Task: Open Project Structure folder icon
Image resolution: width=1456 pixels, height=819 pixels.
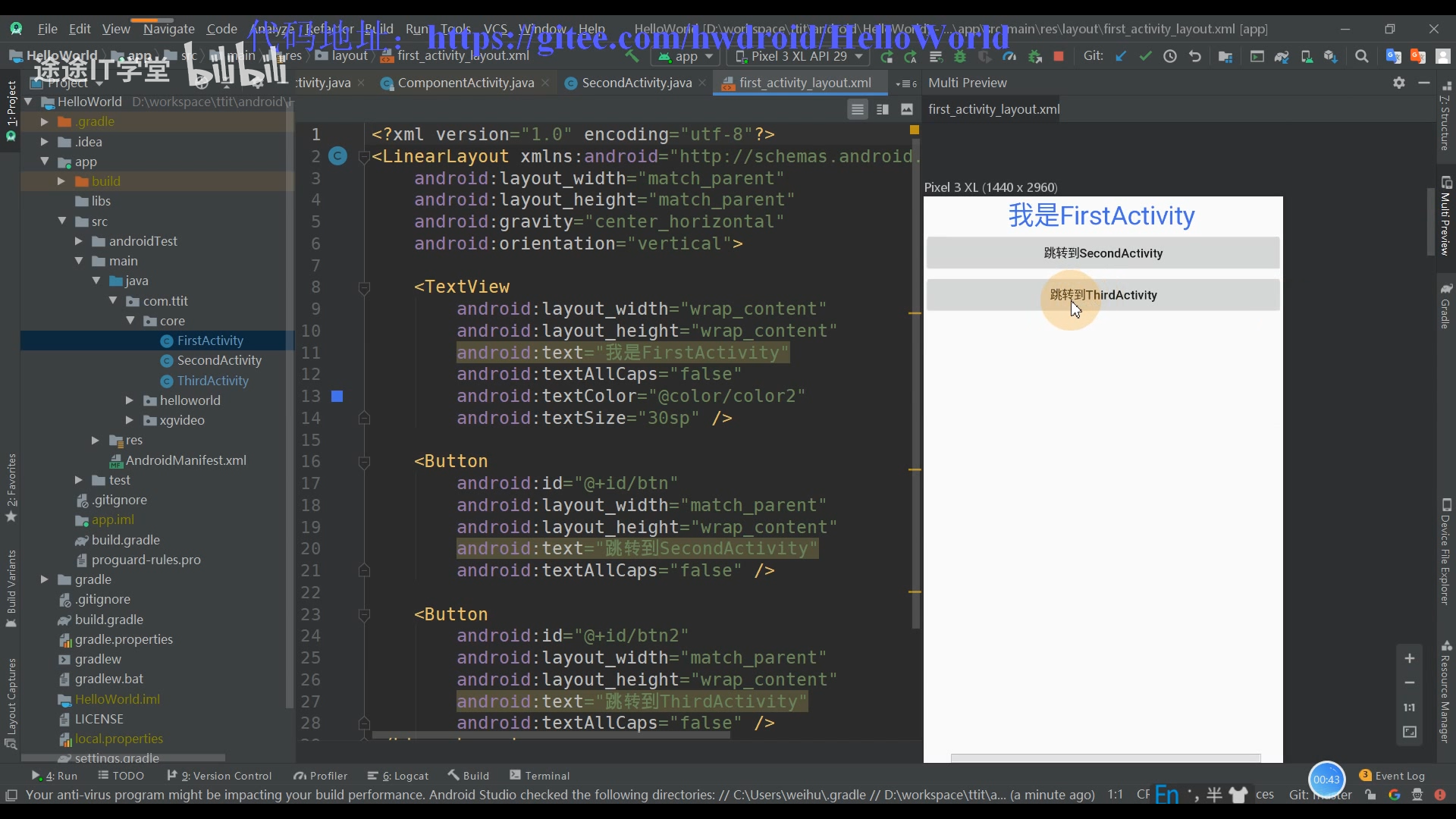Action: pyautogui.click(x=1225, y=57)
